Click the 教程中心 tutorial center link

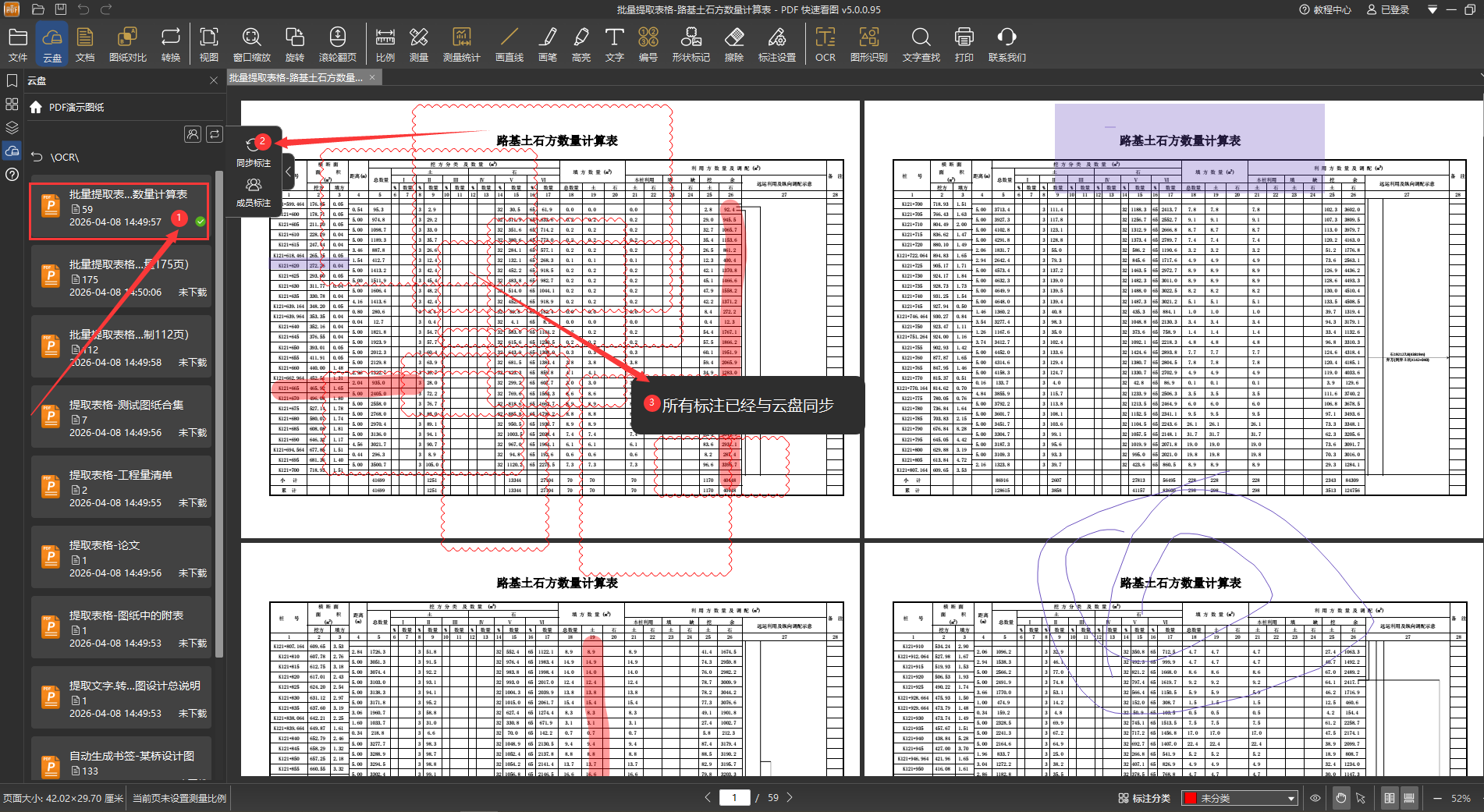click(1325, 9)
